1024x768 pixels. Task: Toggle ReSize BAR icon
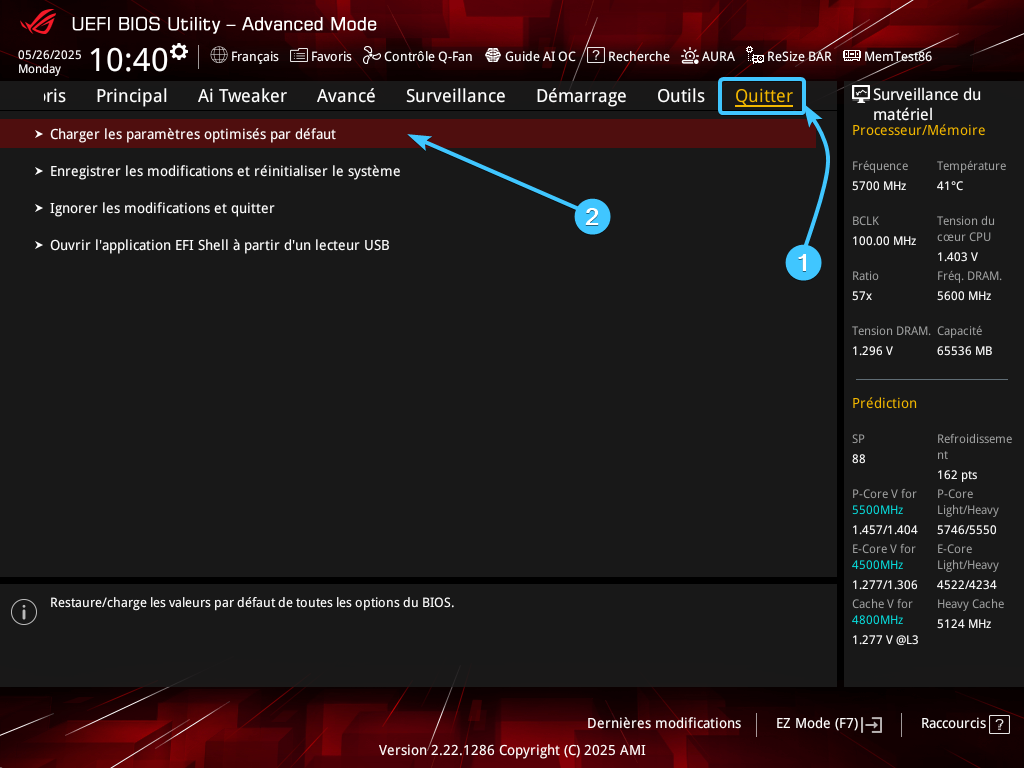(x=755, y=56)
